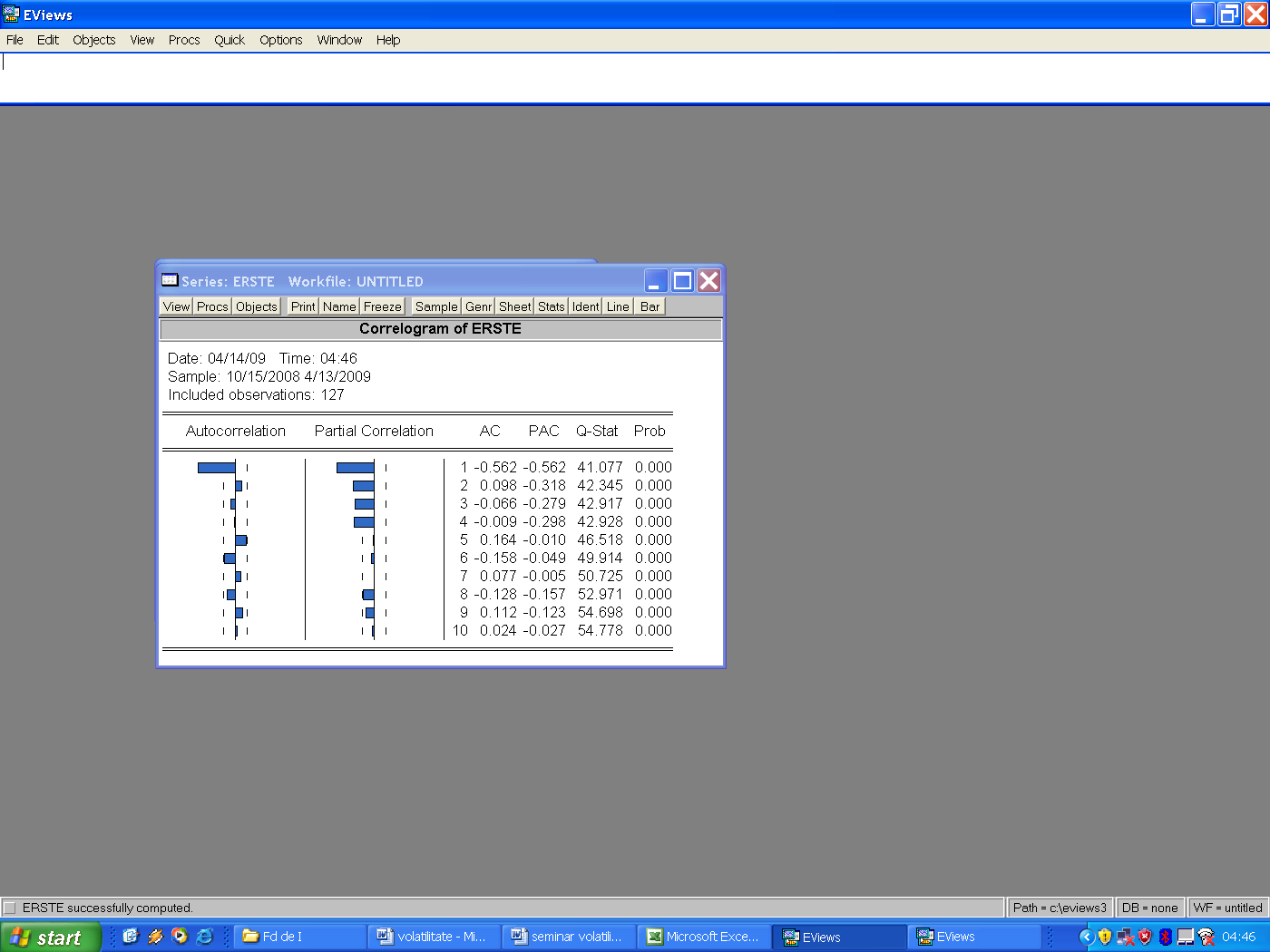Click the Q-Stat value 54.778
Viewport: 1270px width, 952px height.
click(600, 630)
